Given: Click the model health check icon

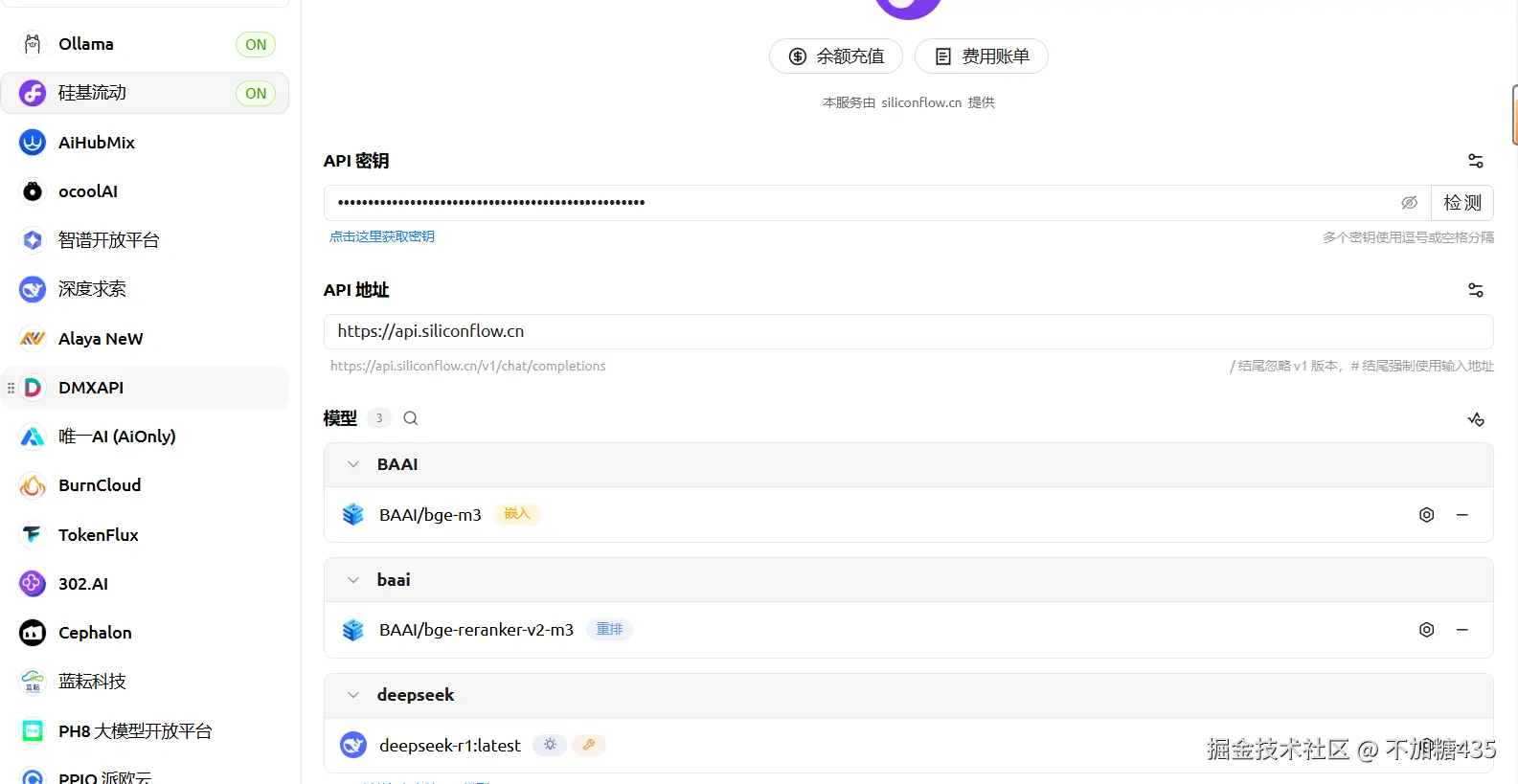Looking at the screenshot, I should pyautogui.click(x=1476, y=419).
